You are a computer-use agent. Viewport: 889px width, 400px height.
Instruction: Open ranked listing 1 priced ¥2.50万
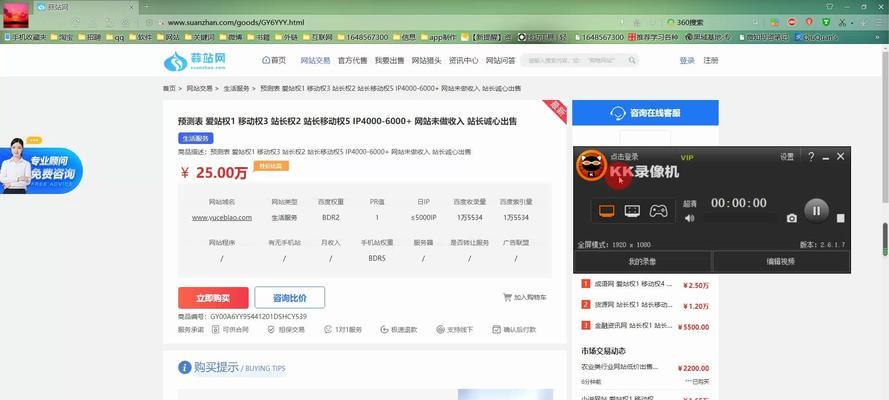pyautogui.click(x=645, y=284)
